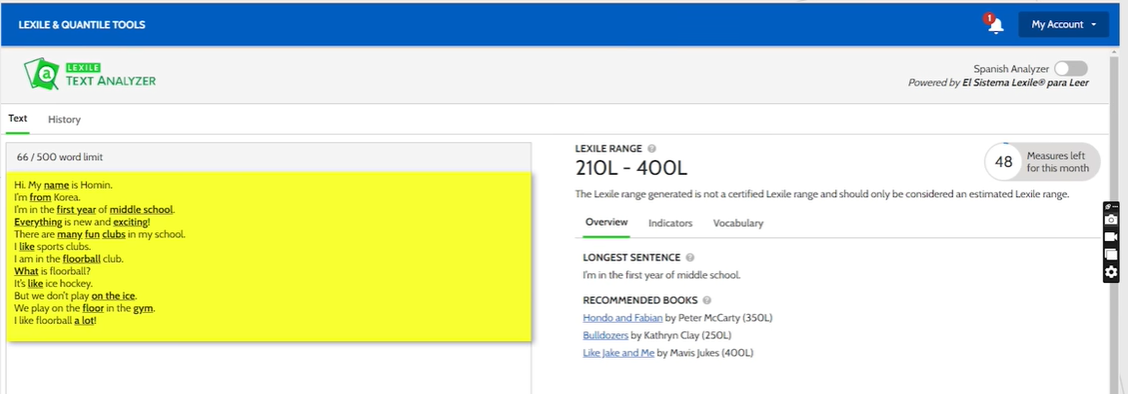Open the notifications bell icon
This screenshot has width=1128, height=394.
(x=996, y=25)
